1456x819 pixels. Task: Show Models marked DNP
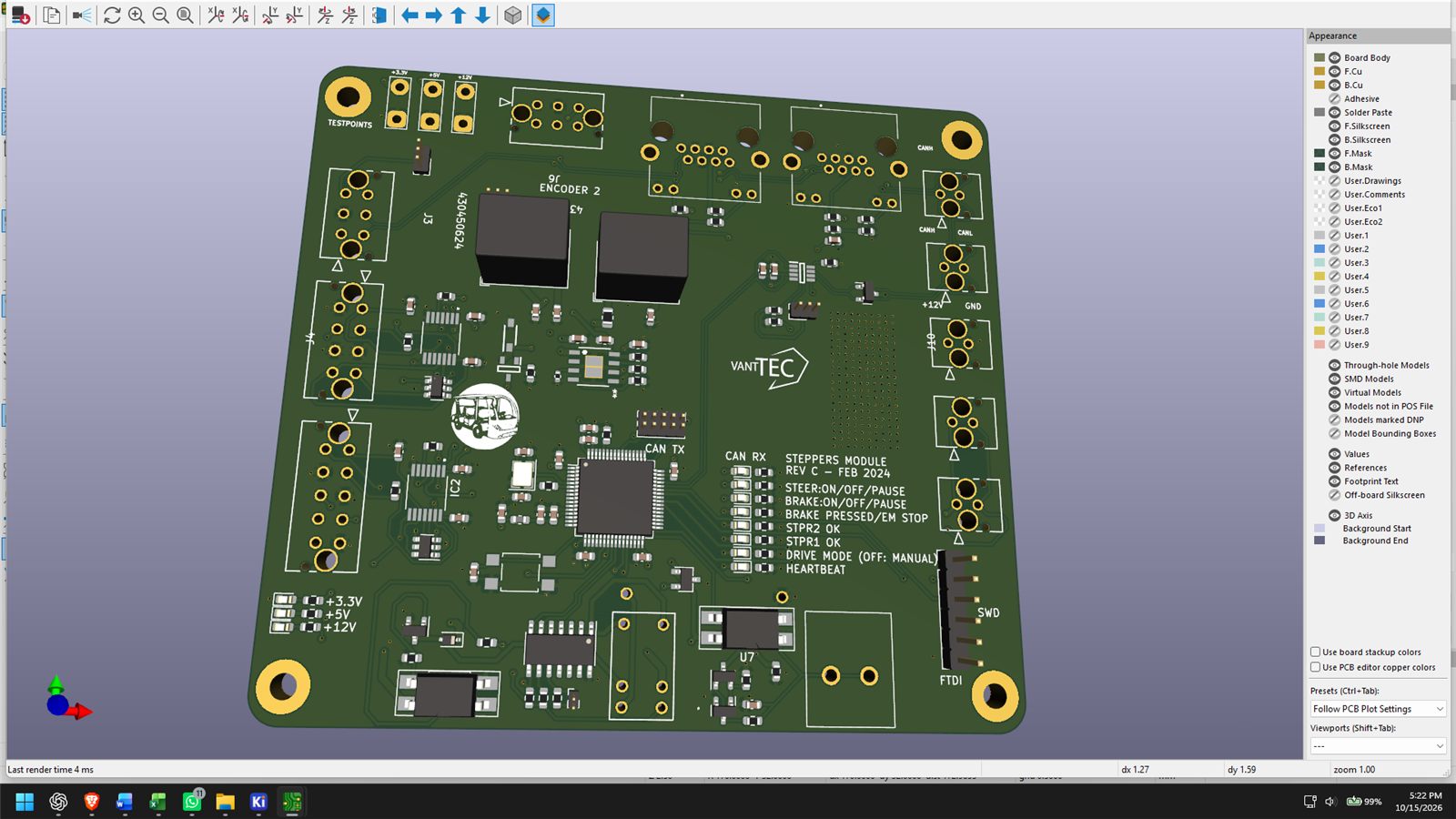1335,420
